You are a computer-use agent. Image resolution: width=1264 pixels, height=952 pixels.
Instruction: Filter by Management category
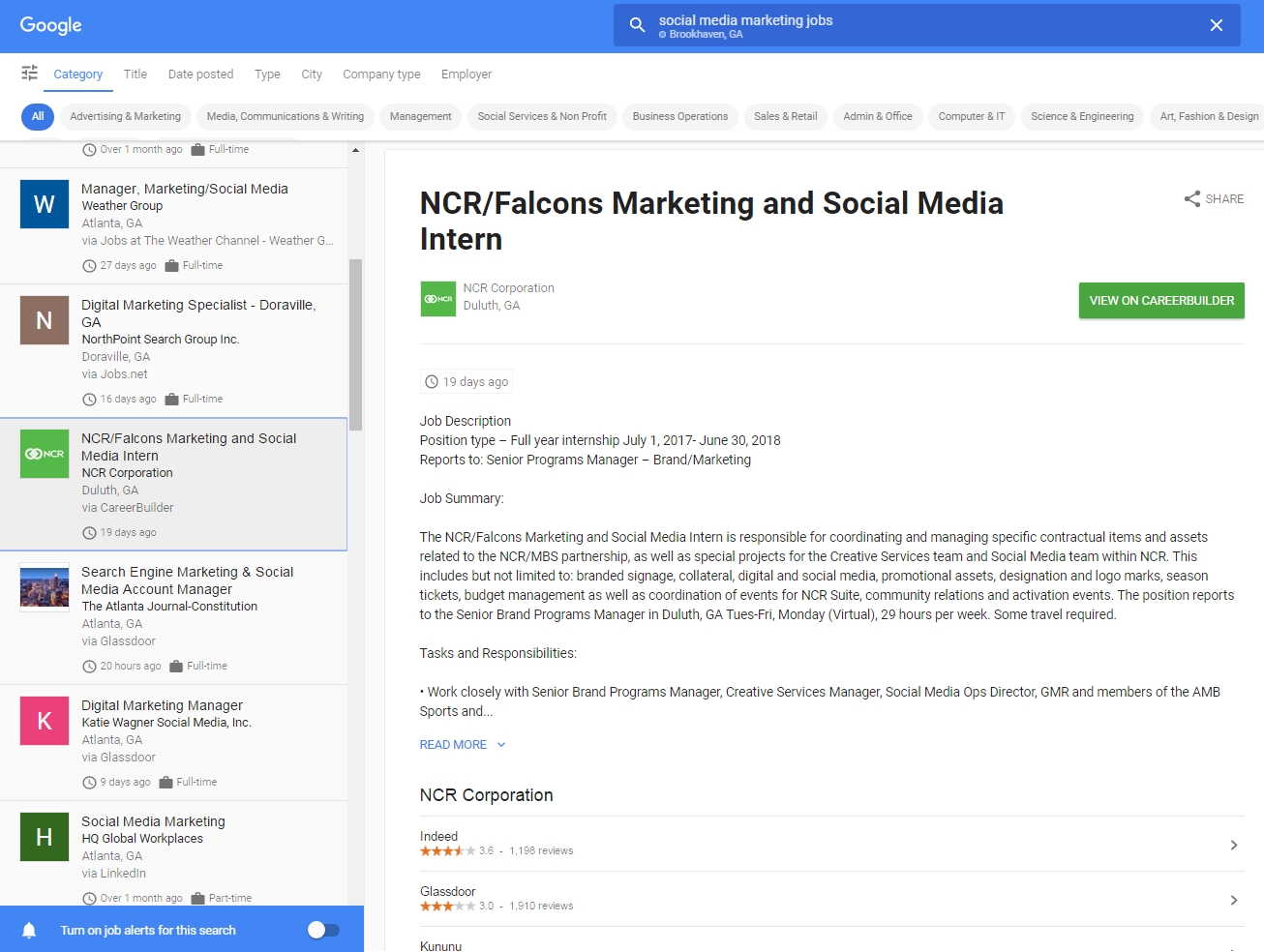(x=420, y=116)
